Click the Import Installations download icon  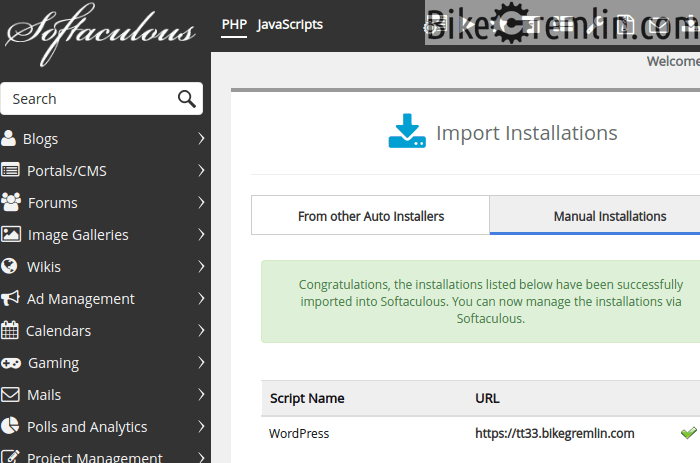(x=407, y=131)
